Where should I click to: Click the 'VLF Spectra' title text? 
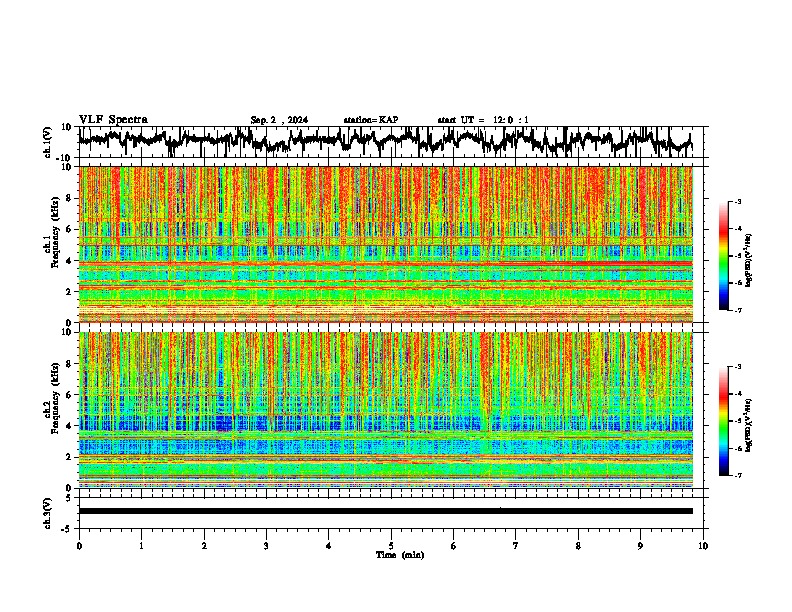(113, 120)
